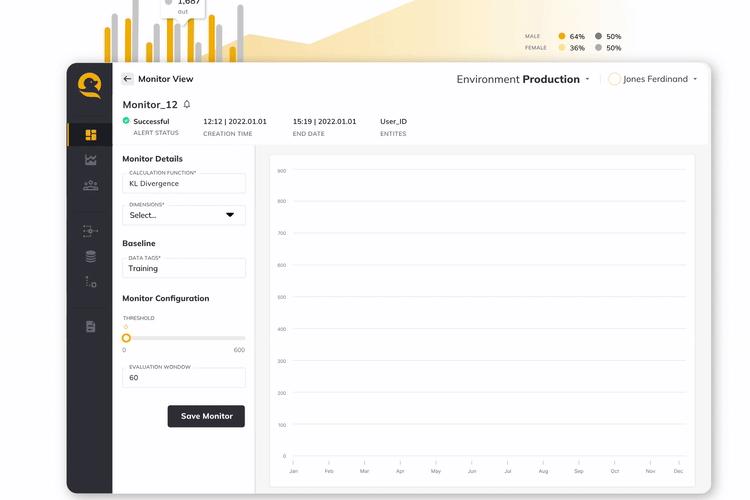This screenshot has height=500, width=750.
Task: Open the dotted node icon in sidebar
Action: coord(90,282)
